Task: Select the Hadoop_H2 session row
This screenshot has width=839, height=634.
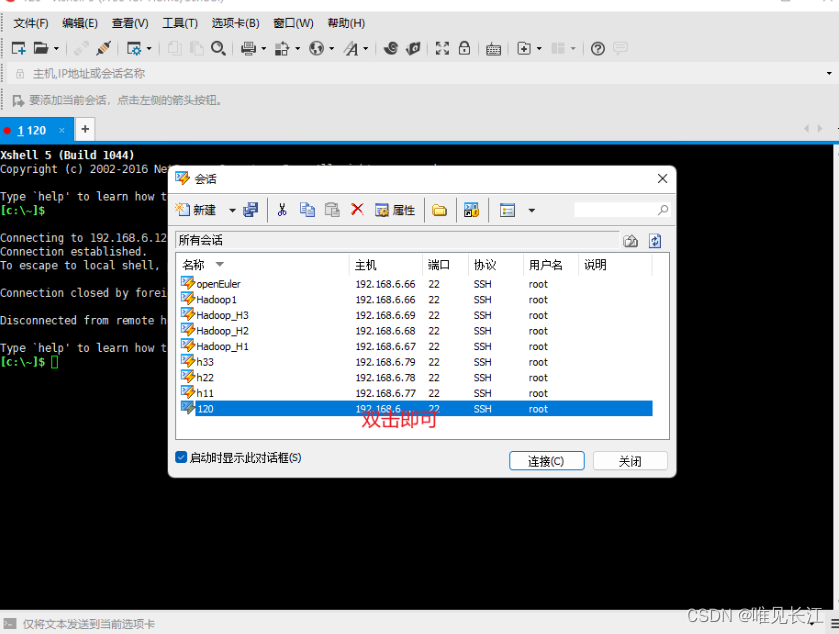Action: (416, 331)
